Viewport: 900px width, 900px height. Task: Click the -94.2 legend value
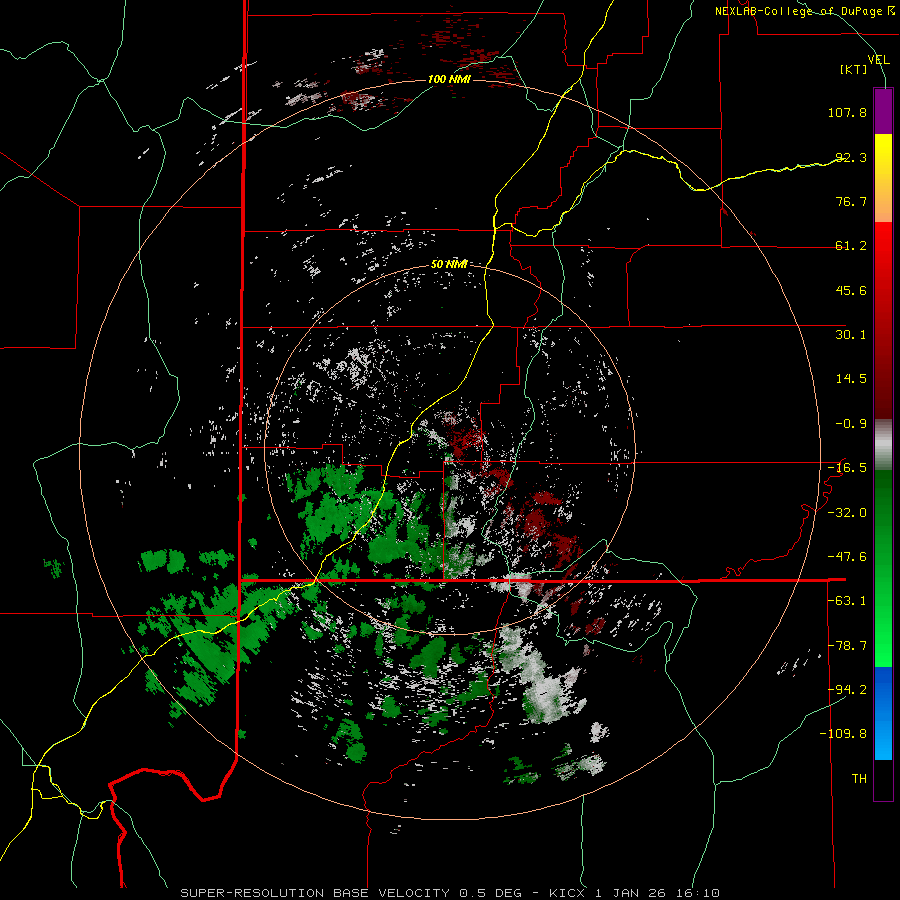coord(847,690)
